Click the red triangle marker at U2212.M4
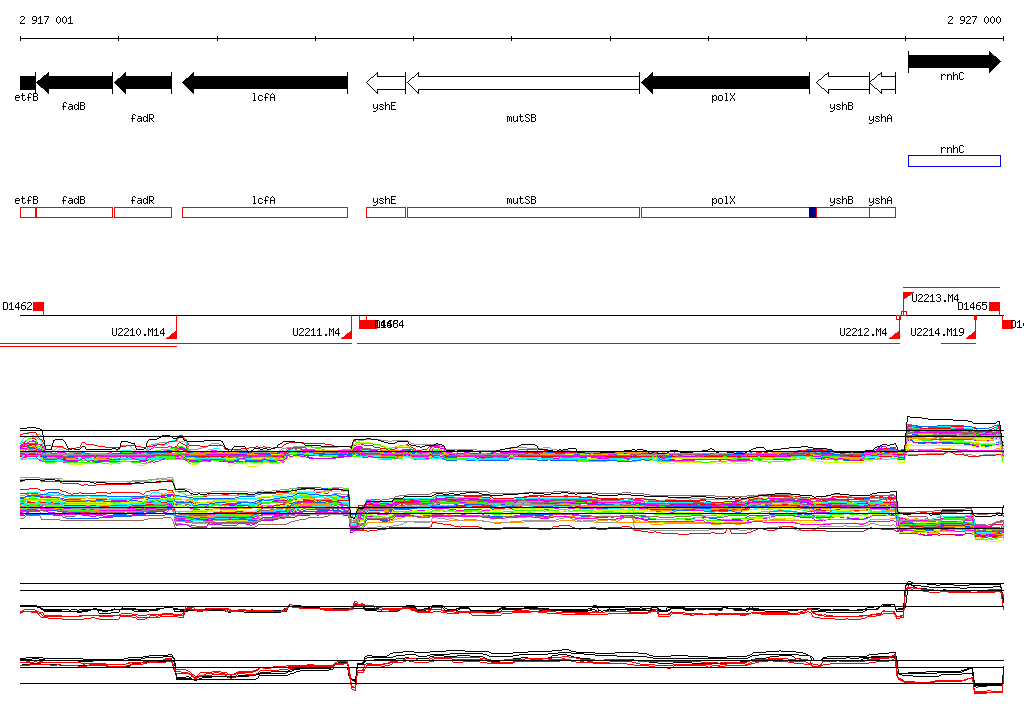This screenshot has width=1024, height=714. pyautogui.click(x=894, y=334)
